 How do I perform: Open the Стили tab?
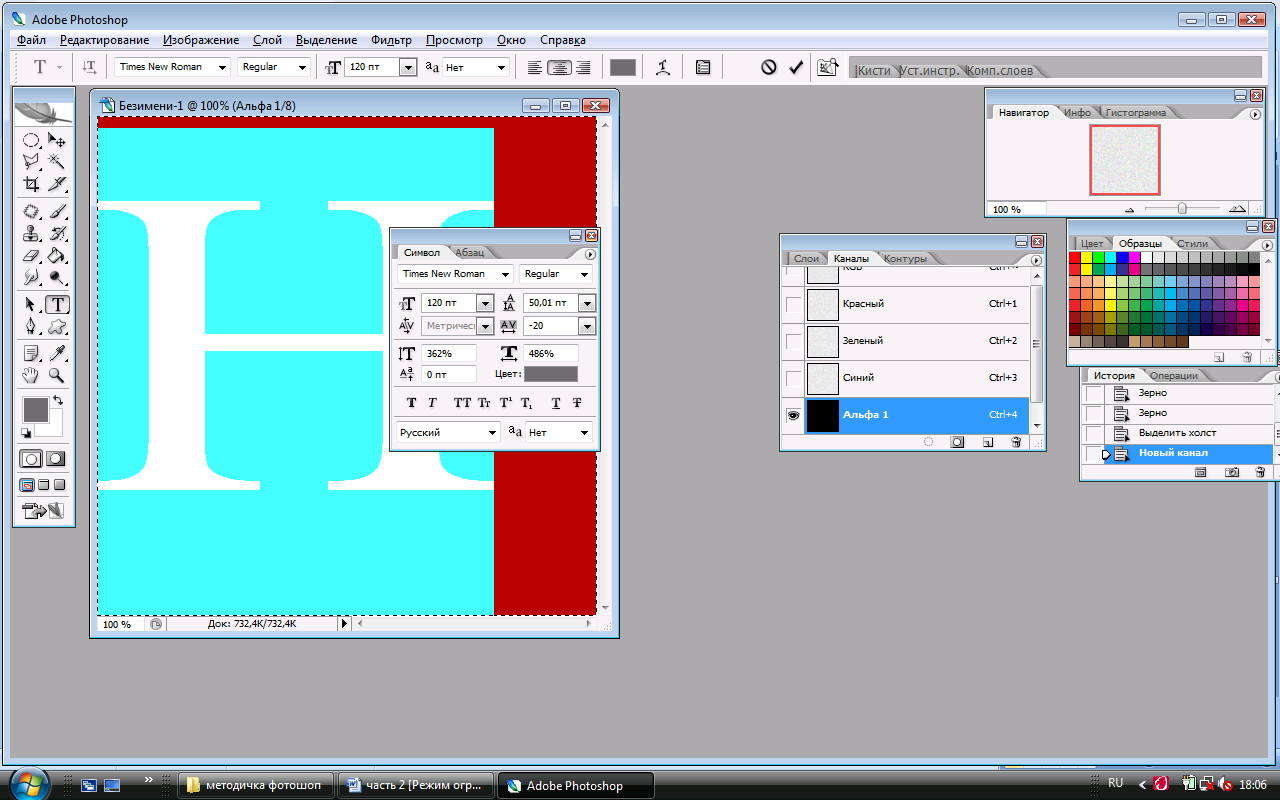point(1192,243)
